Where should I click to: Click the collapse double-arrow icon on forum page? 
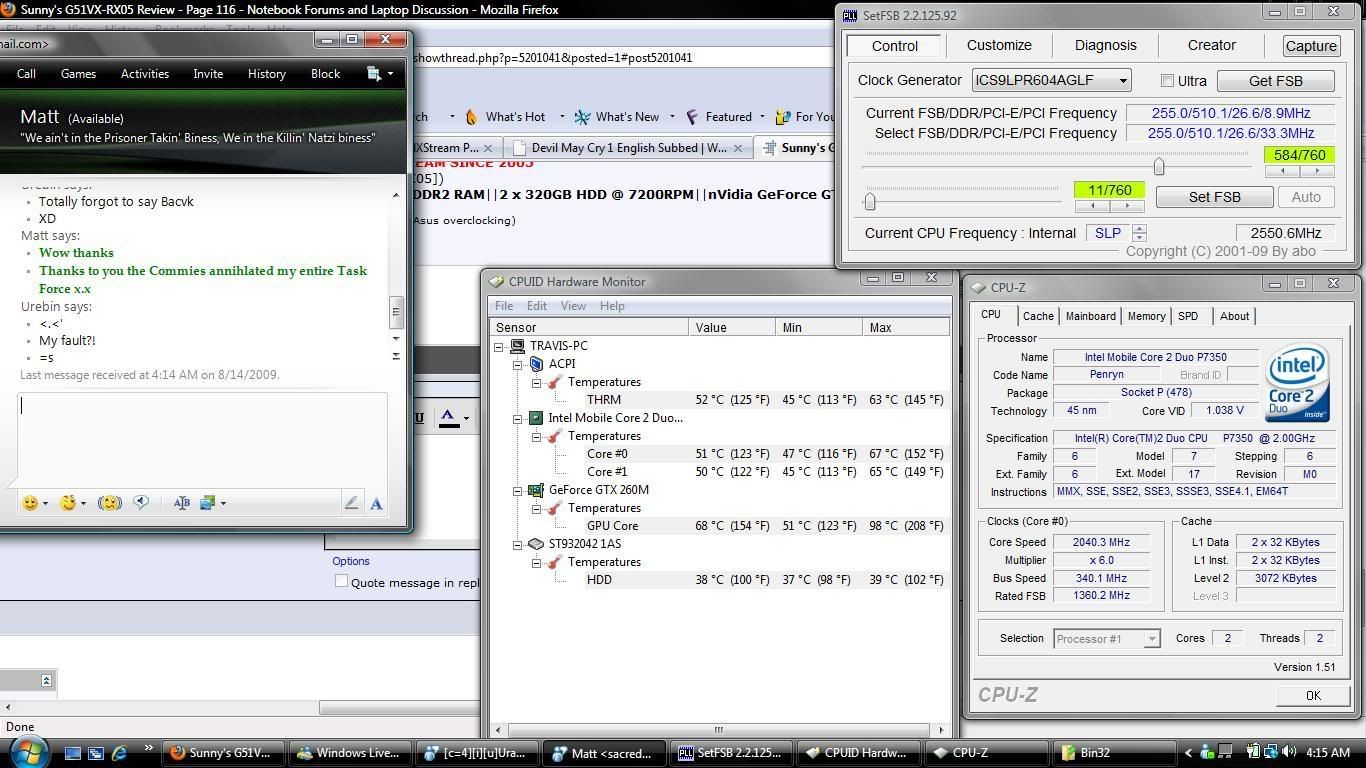pyautogui.click(x=46, y=680)
